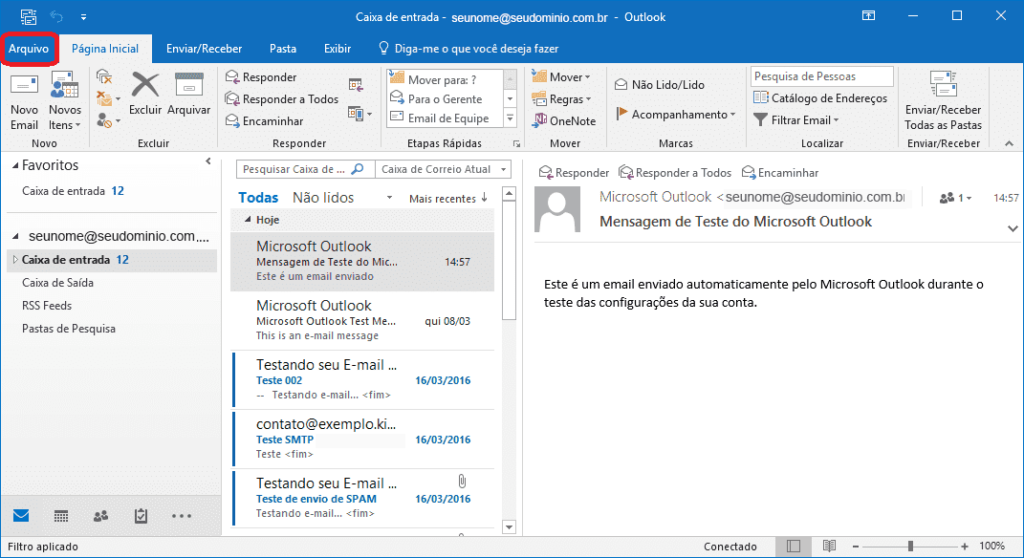Click the Diga-me search box
The height and width of the screenshot is (558, 1024).
469,49
